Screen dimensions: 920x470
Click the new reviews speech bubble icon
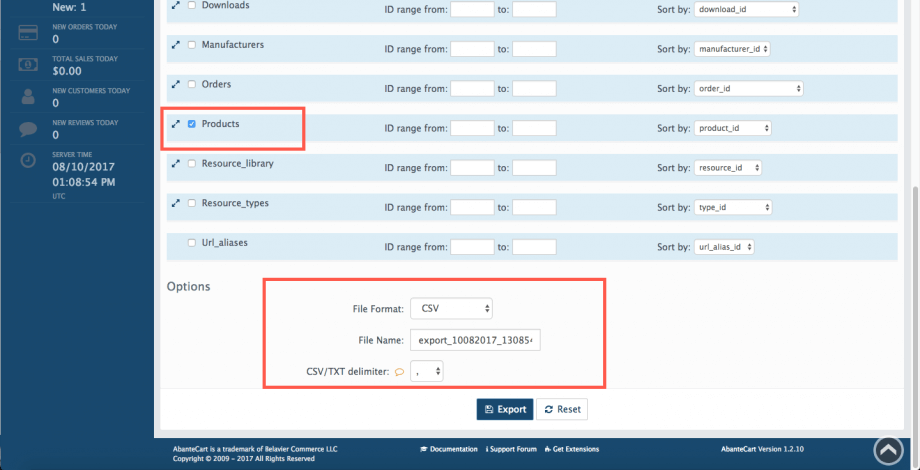(29, 129)
